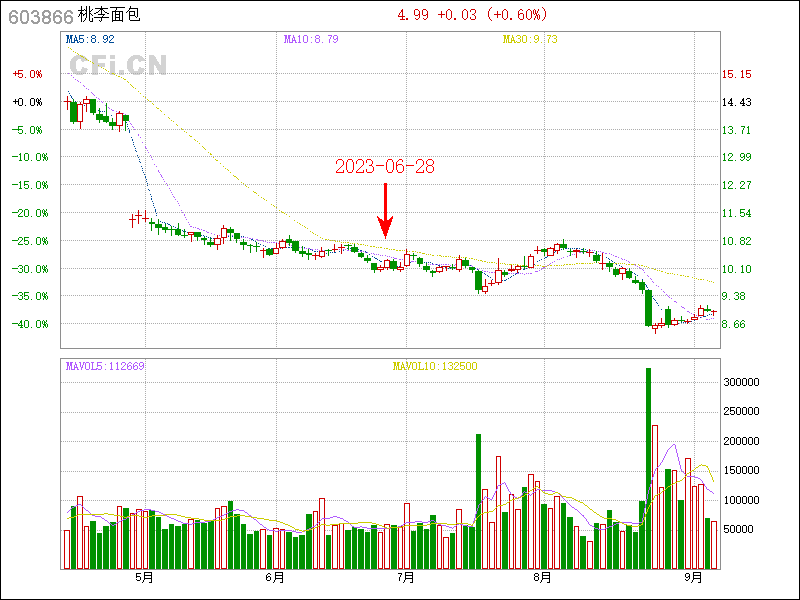Click the -10.0% left axis label
Viewport: 800px width, 600px height.
tap(30, 157)
